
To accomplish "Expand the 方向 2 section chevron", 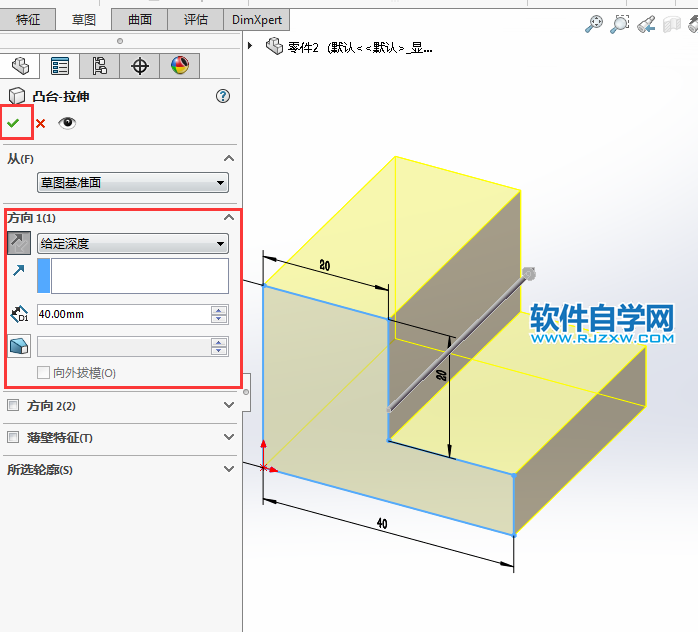I will point(229,405).
